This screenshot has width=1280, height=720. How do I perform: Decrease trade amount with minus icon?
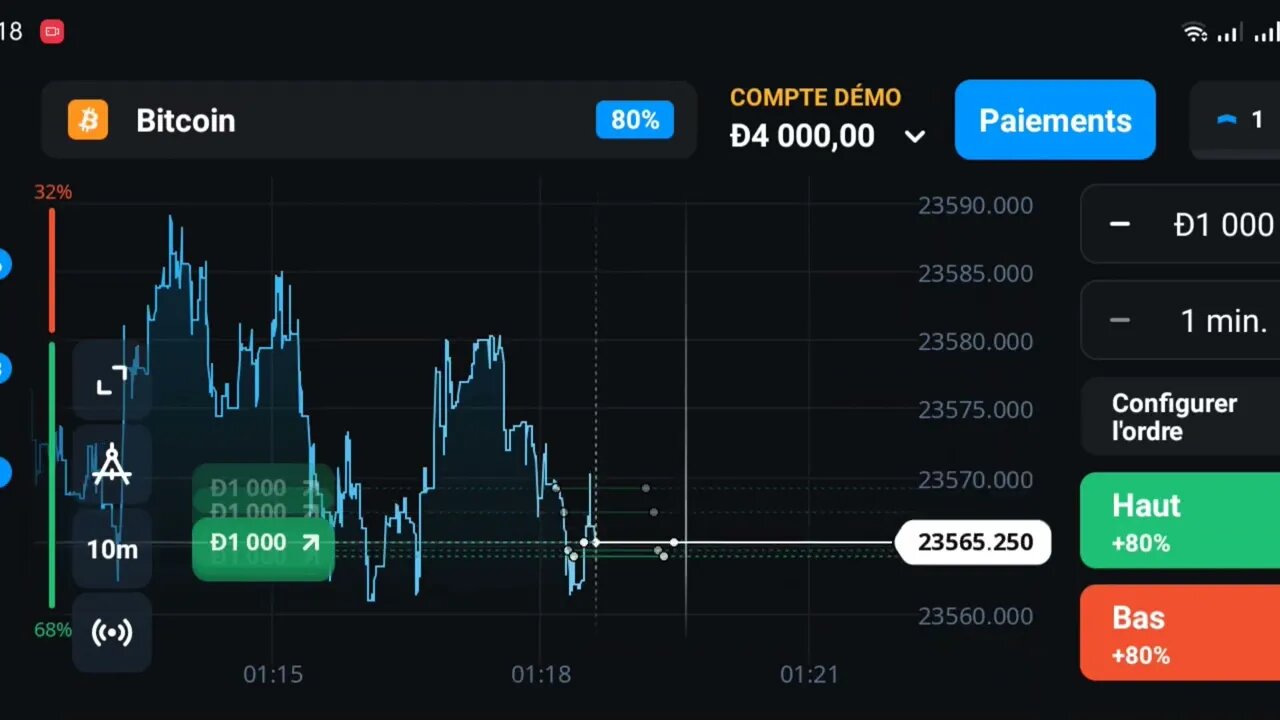[x=1120, y=224]
